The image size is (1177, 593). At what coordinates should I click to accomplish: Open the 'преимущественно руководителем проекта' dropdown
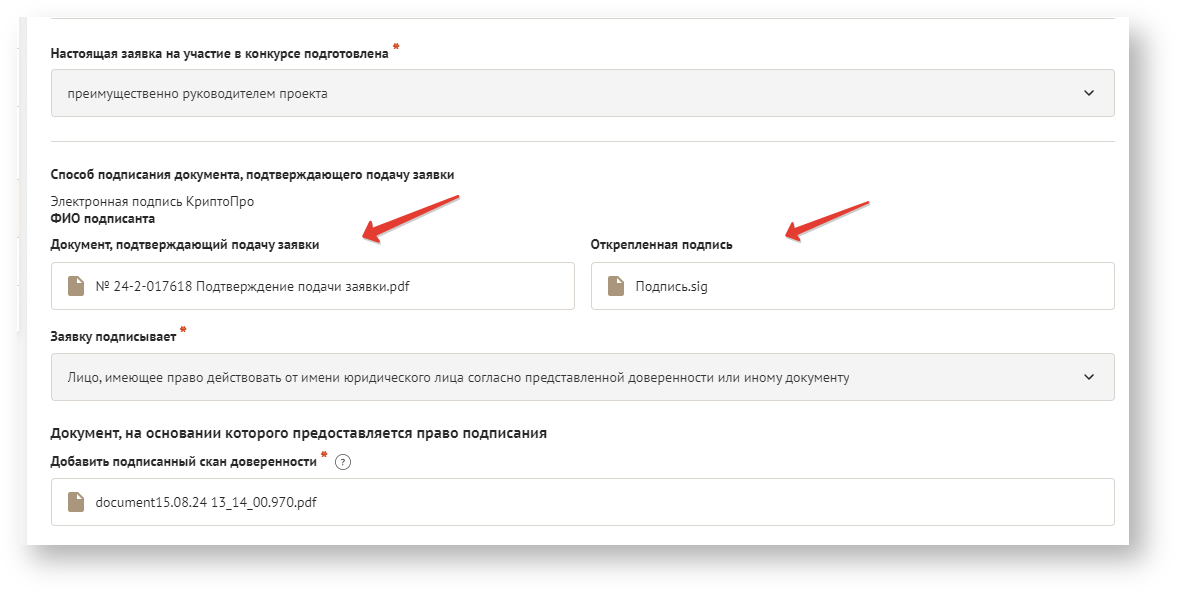click(582, 93)
